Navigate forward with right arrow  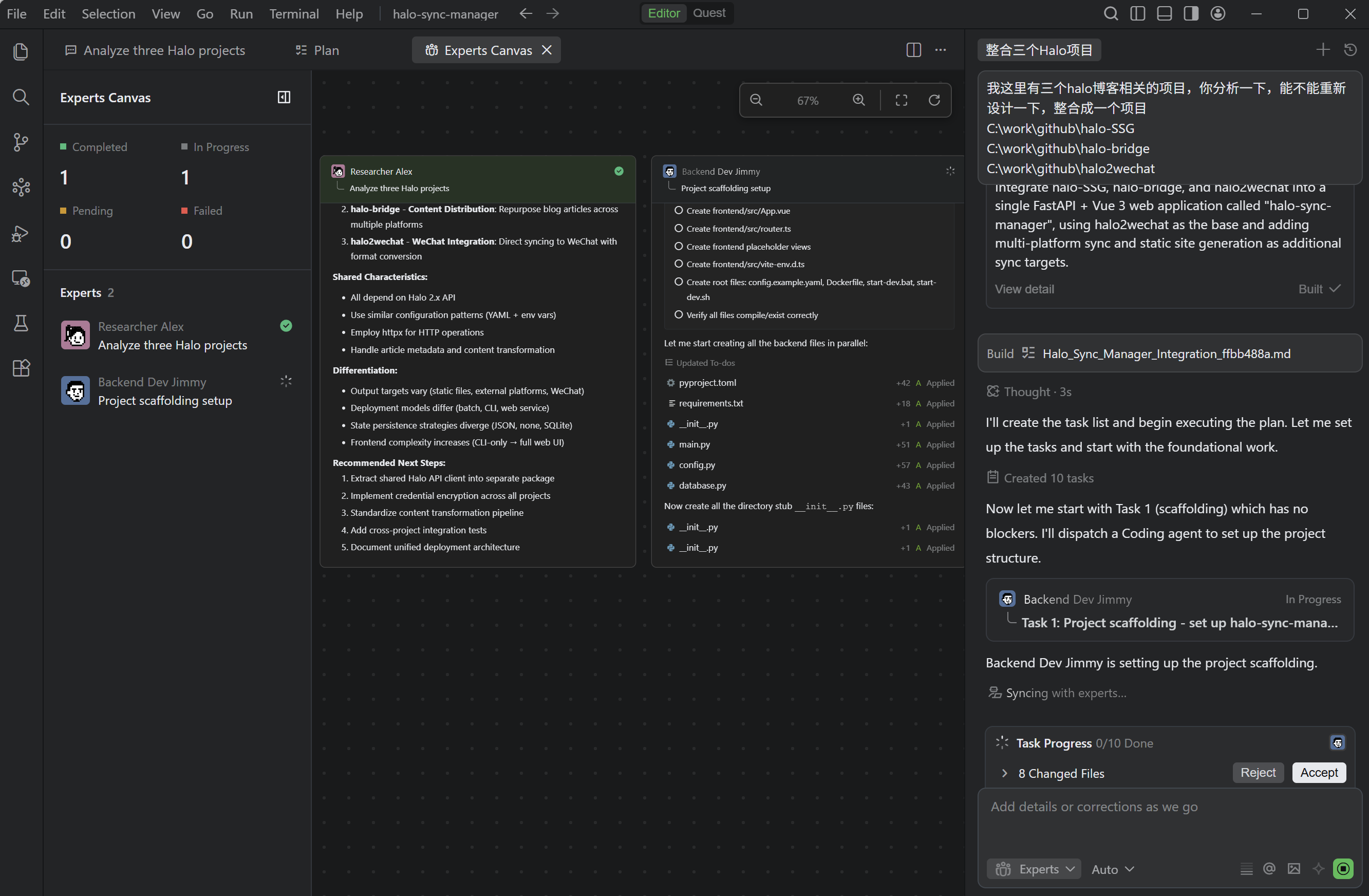[553, 13]
